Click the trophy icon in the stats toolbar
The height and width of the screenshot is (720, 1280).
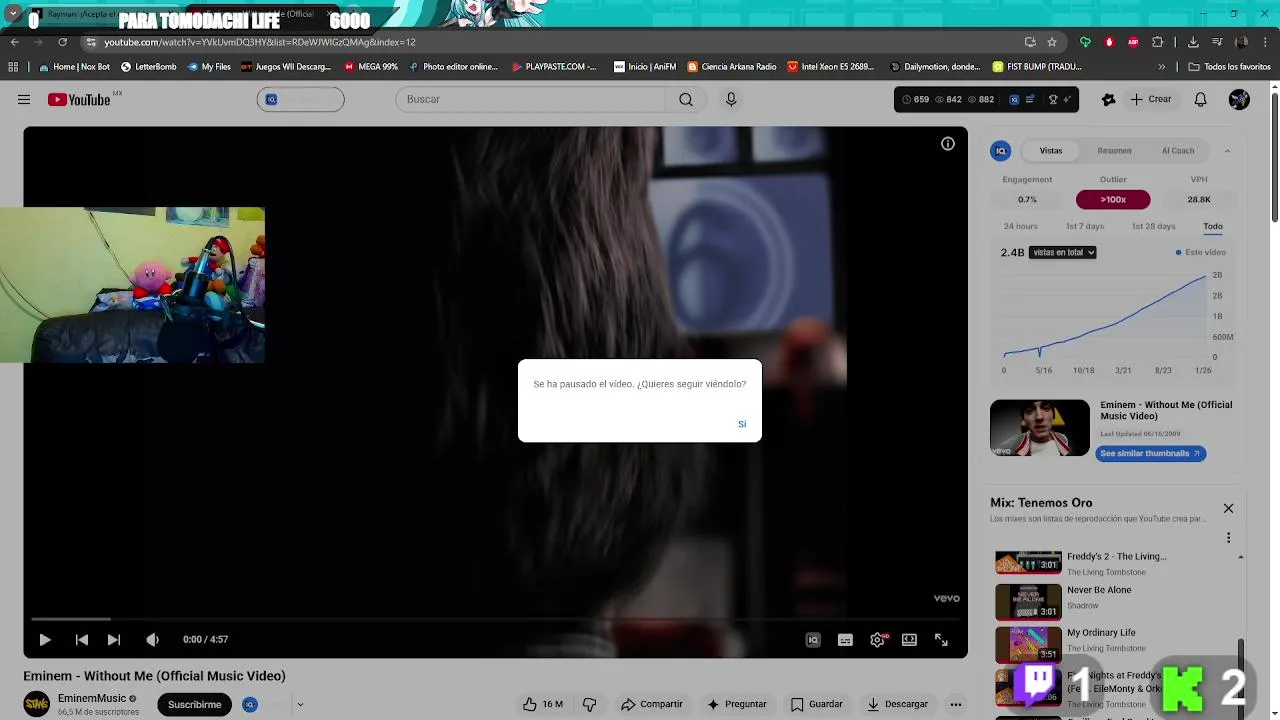1053,99
